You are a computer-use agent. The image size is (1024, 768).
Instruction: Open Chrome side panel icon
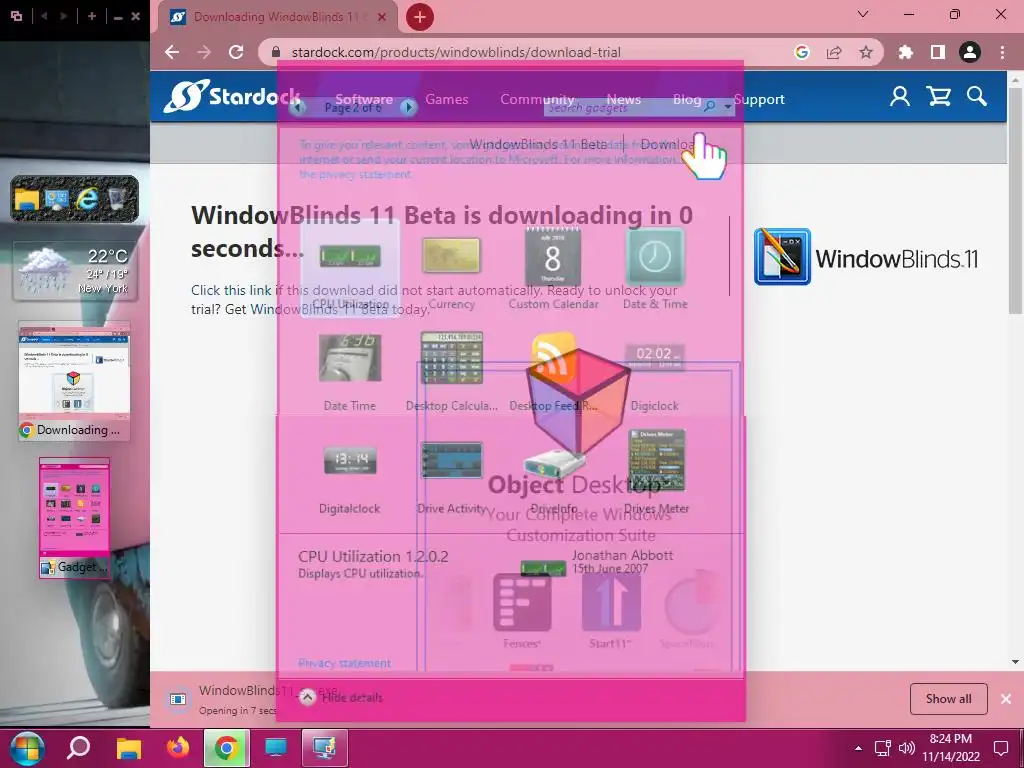point(938,52)
